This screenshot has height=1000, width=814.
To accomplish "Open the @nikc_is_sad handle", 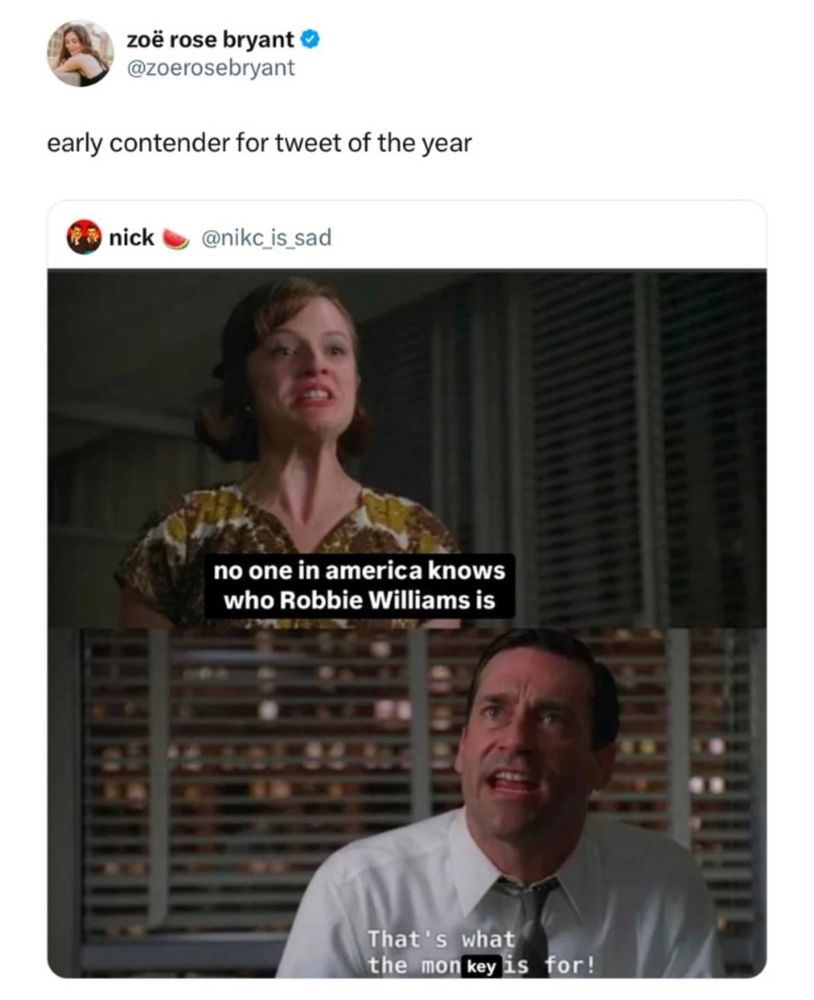I will click(267, 238).
